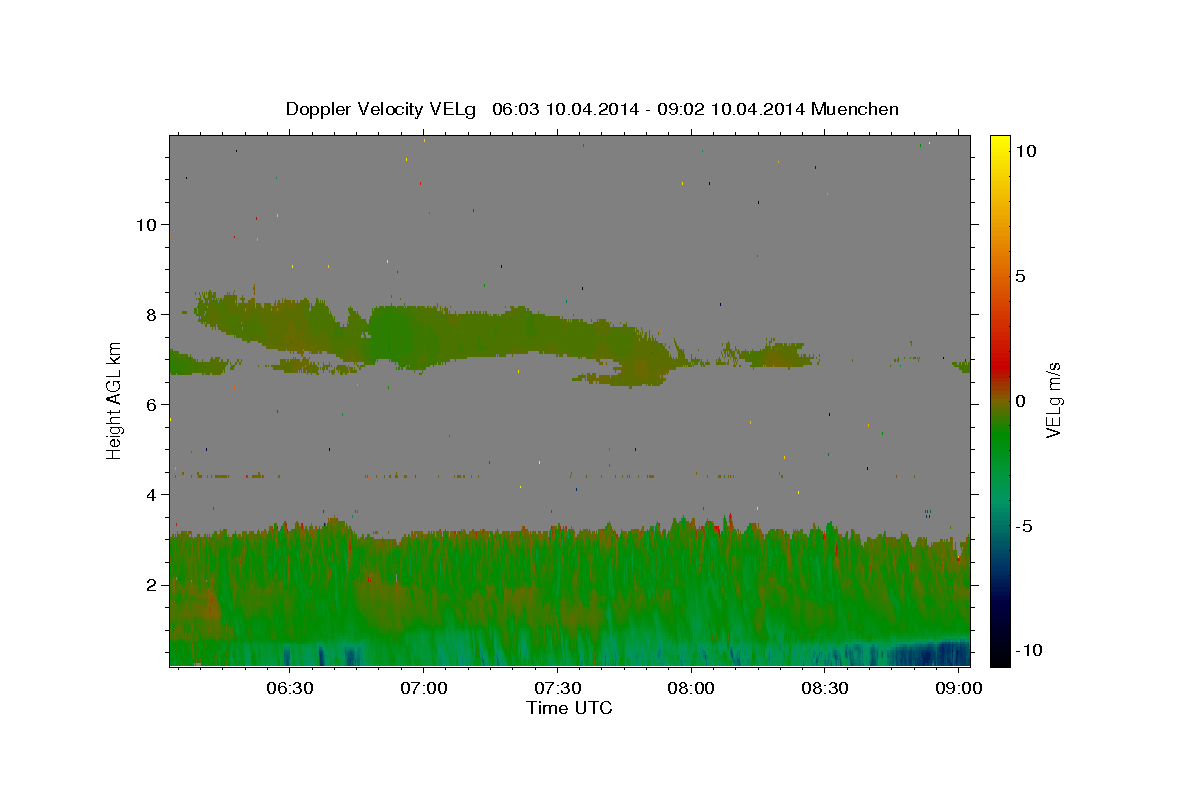Click the 4 km height tick label
Screen dimensions: 1200x800
pyautogui.click(x=152, y=495)
